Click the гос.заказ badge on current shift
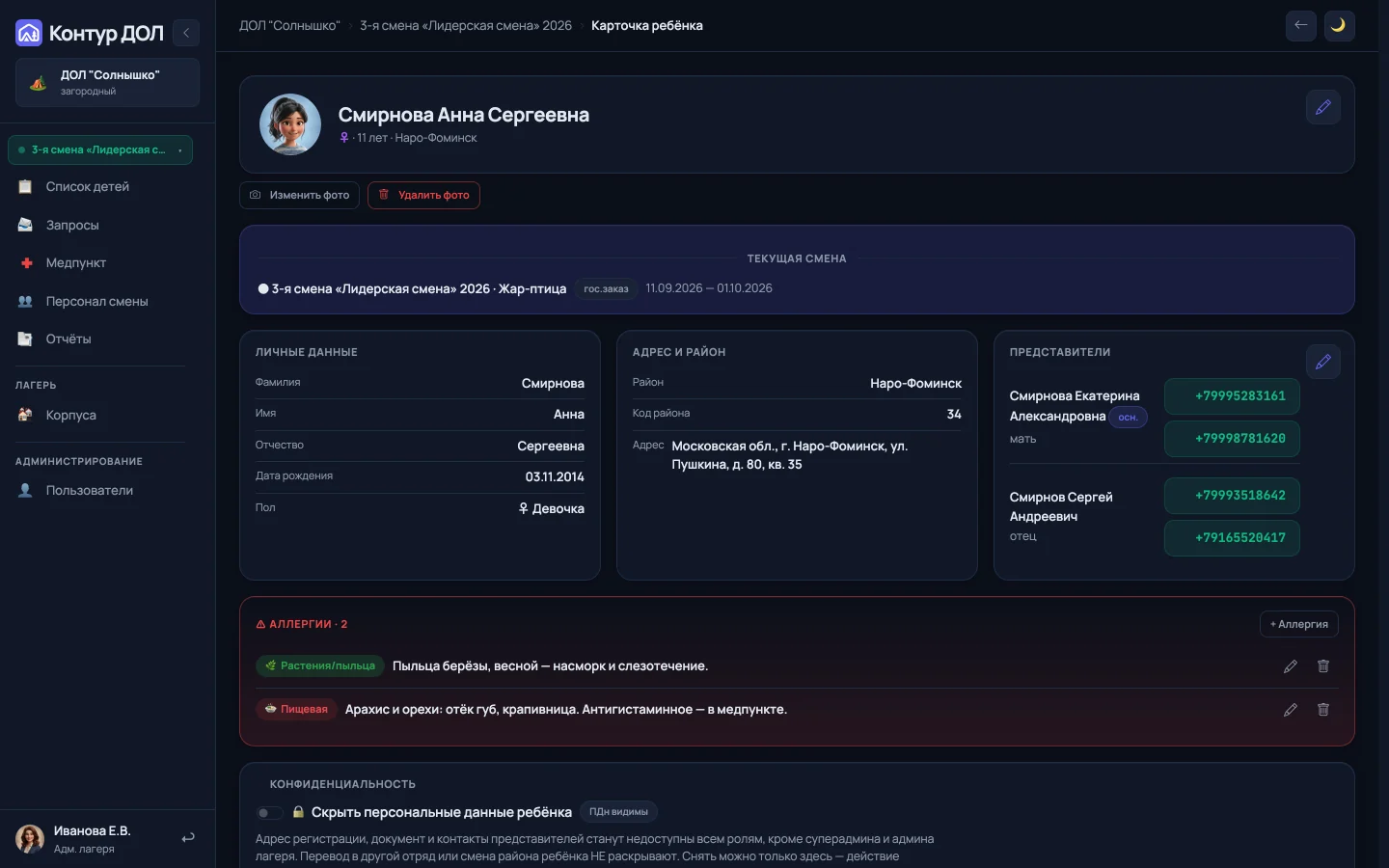1389x868 pixels. point(606,288)
